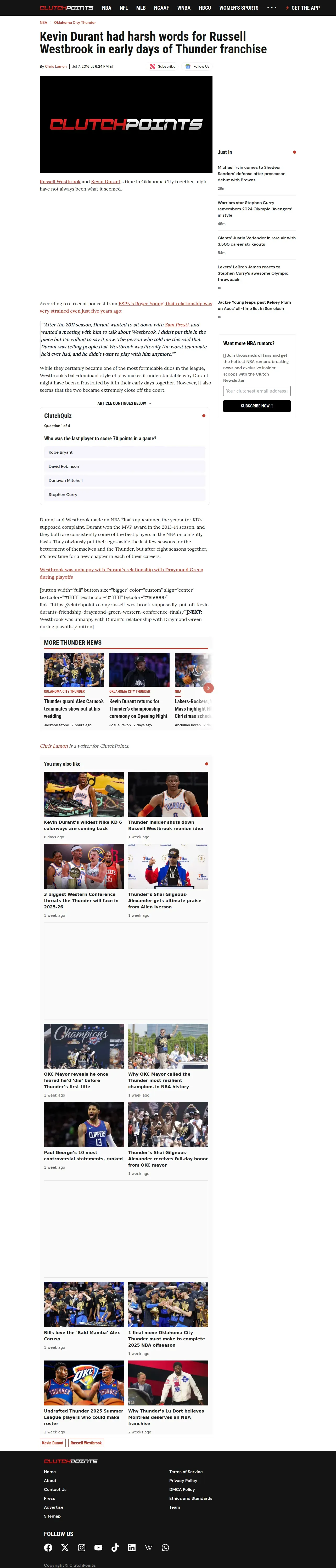The width and height of the screenshot is (336, 1568).
Task: Select David Robinson quiz answer
Action: click(x=124, y=466)
